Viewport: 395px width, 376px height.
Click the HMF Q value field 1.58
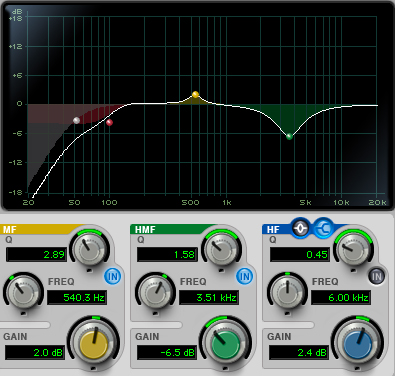click(x=167, y=255)
